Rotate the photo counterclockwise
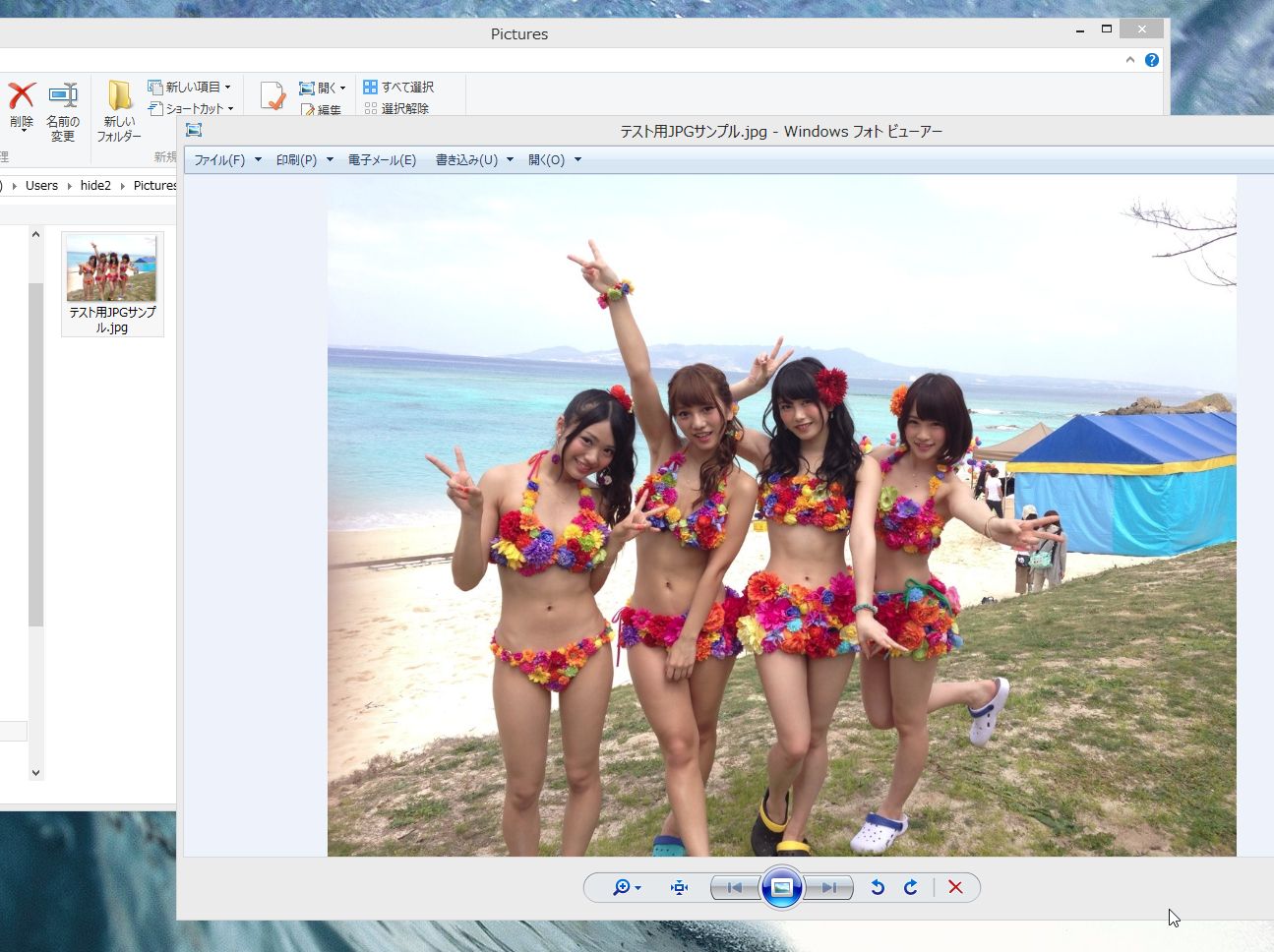 pyautogui.click(x=878, y=887)
